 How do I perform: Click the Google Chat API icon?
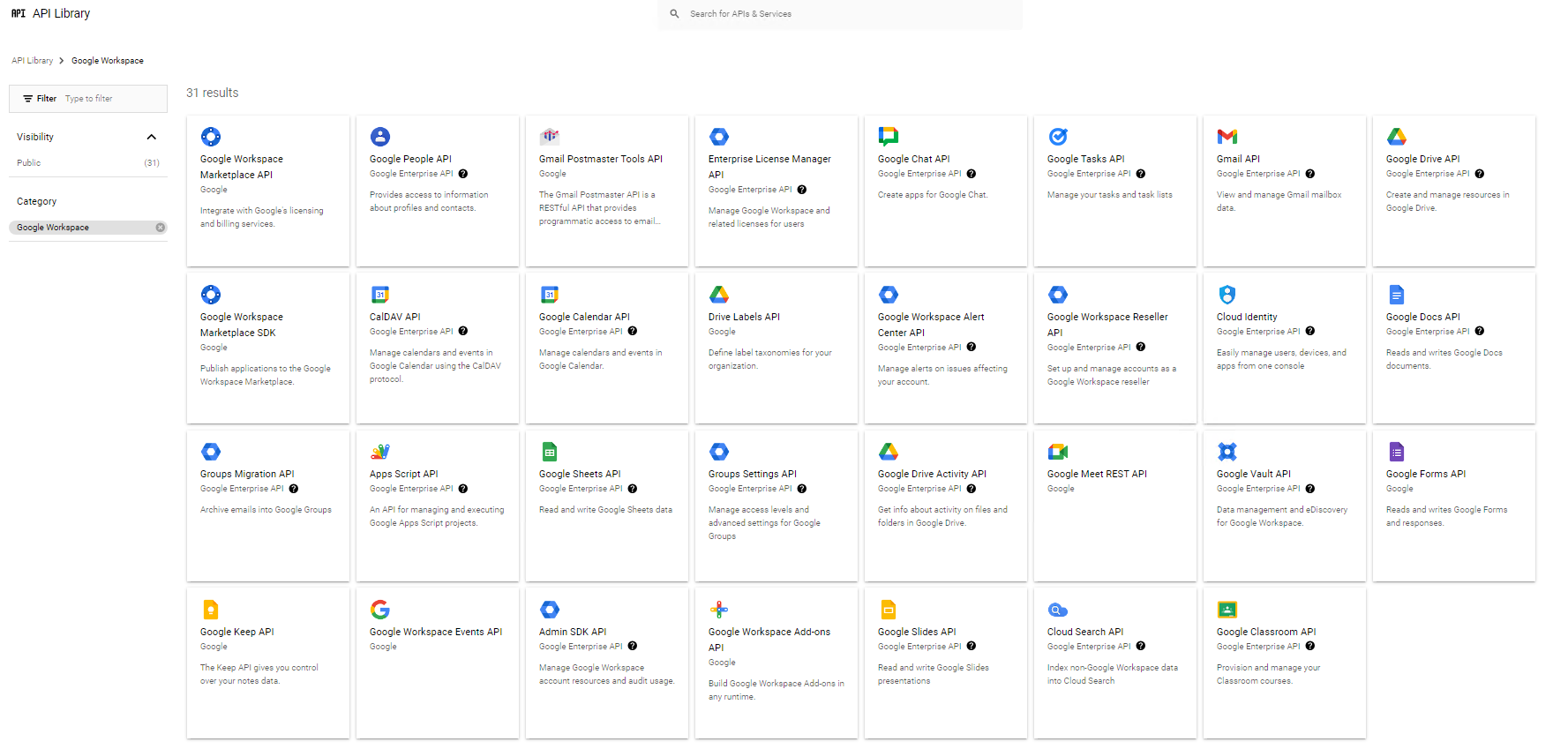point(889,137)
